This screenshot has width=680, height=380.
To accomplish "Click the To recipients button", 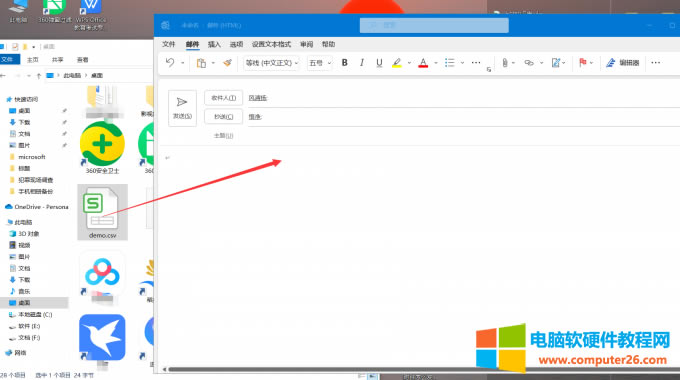I will (x=223, y=98).
